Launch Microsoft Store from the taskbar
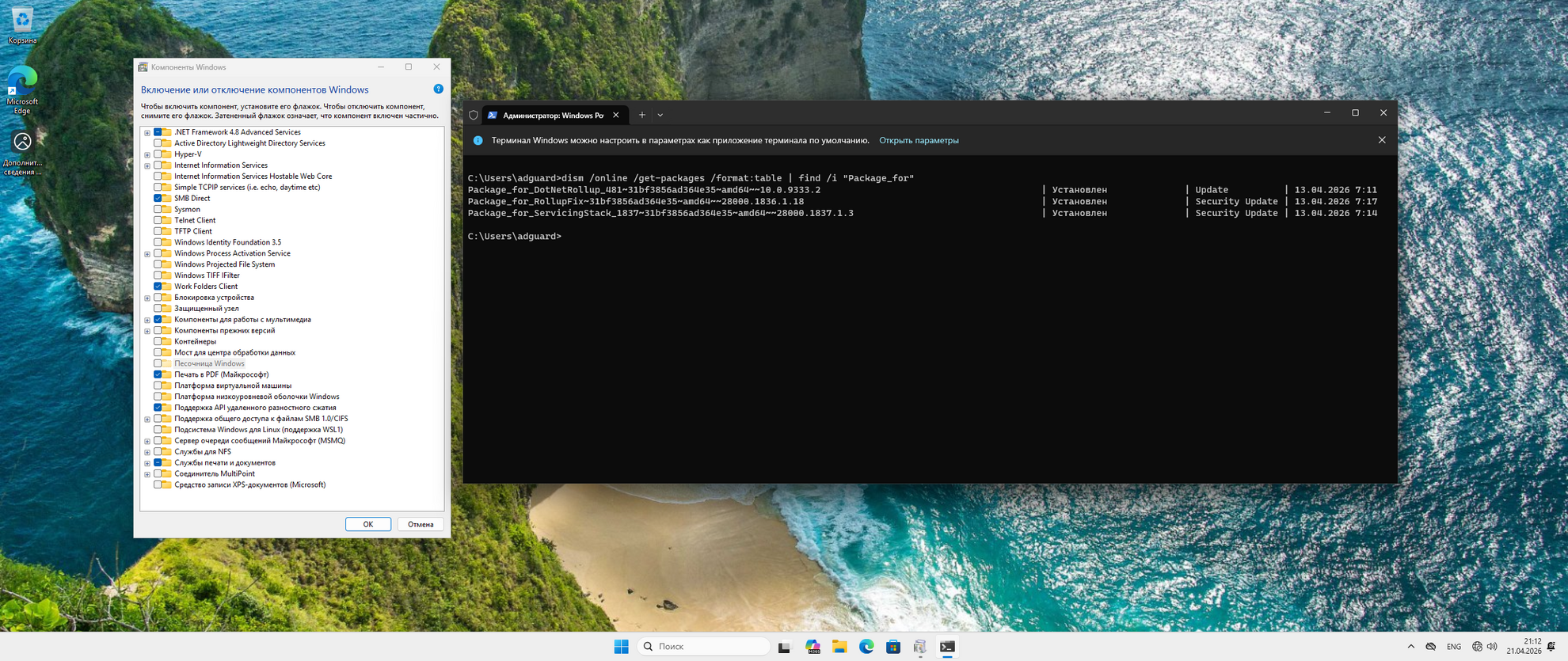 click(x=893, y=647)
